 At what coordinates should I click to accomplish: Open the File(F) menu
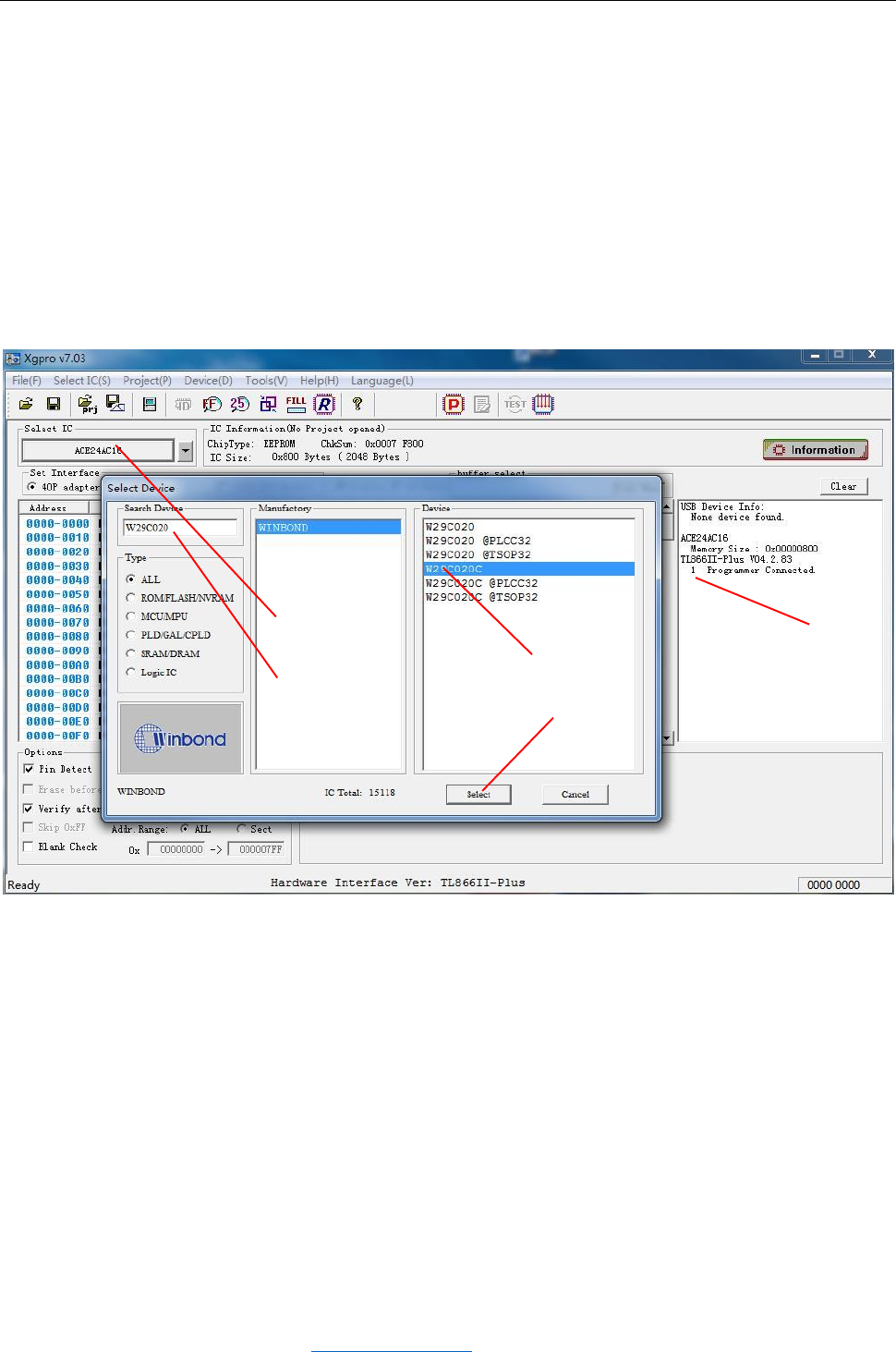click(x=27, y=381)
